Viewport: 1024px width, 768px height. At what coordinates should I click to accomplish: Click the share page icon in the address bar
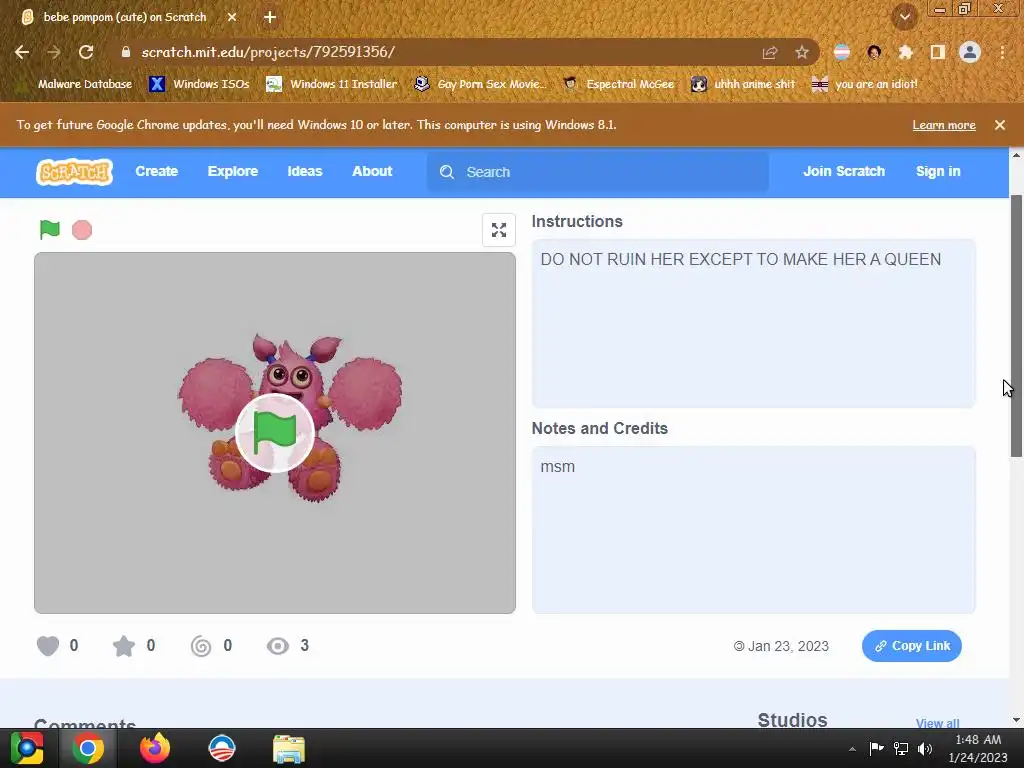pyautogui.click(x=770, y=52)
